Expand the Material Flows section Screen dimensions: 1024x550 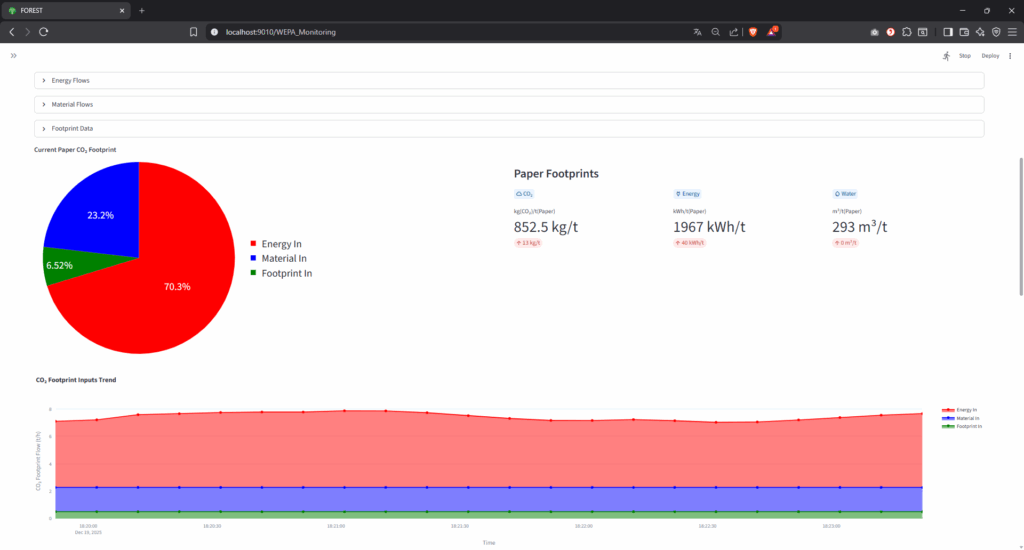[72, 104]
